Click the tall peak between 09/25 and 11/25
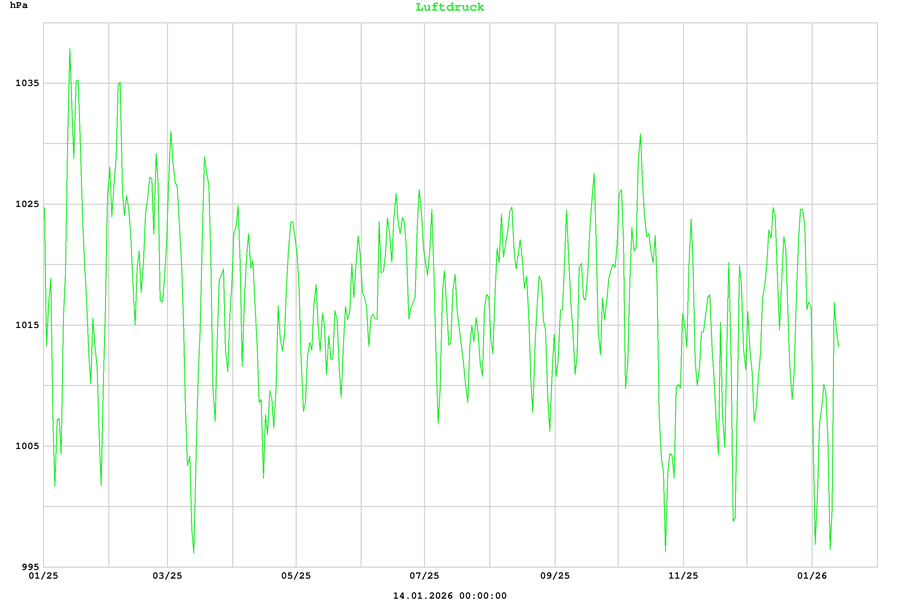 pyautogui.click(x=640, y=134)
